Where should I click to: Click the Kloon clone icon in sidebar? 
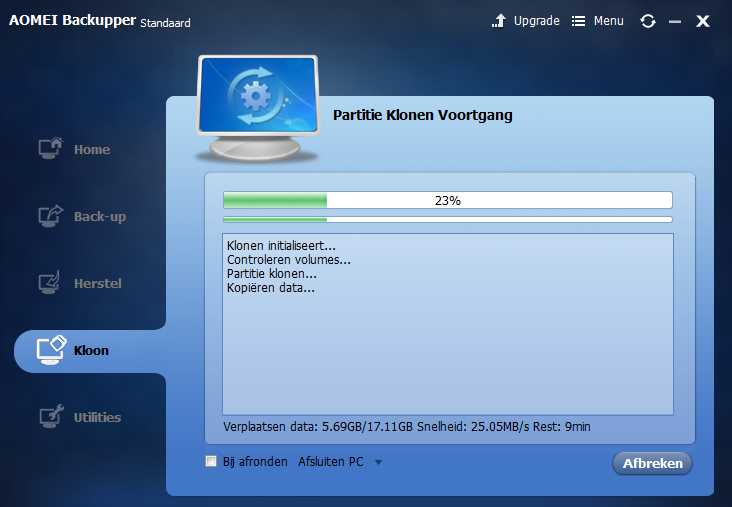pos(51,350)
